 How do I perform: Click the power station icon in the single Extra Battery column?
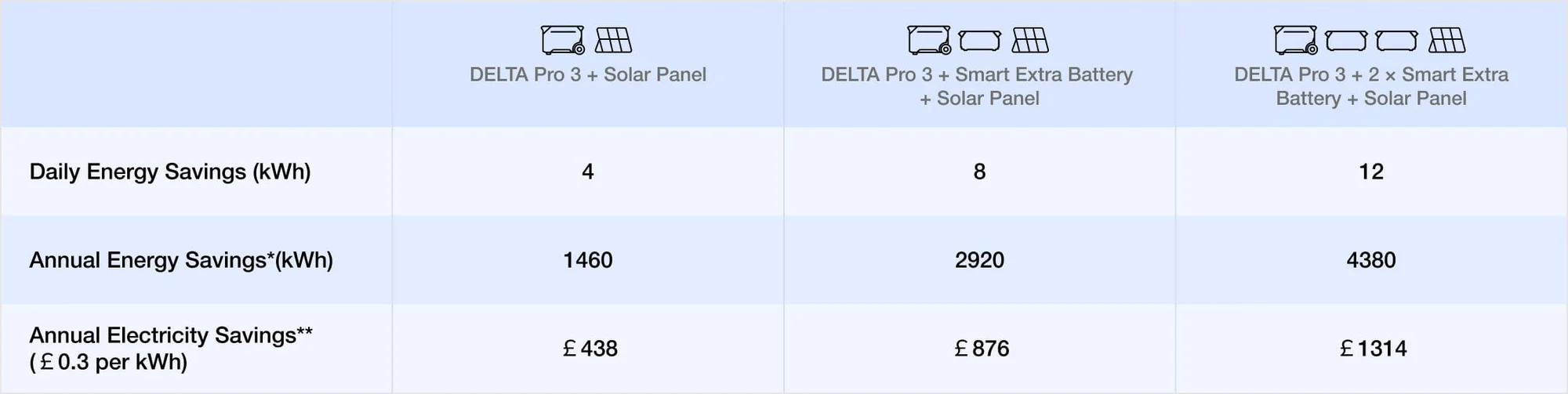click(x=929, y=40)
